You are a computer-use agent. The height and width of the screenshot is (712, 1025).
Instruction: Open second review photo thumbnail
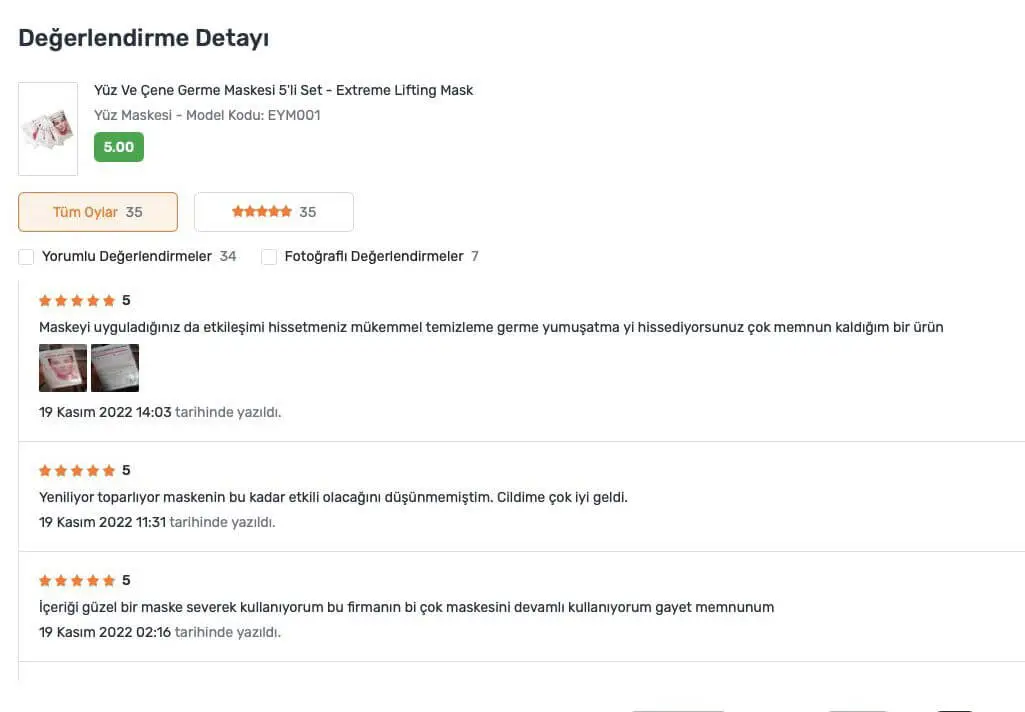coord(115,368)
